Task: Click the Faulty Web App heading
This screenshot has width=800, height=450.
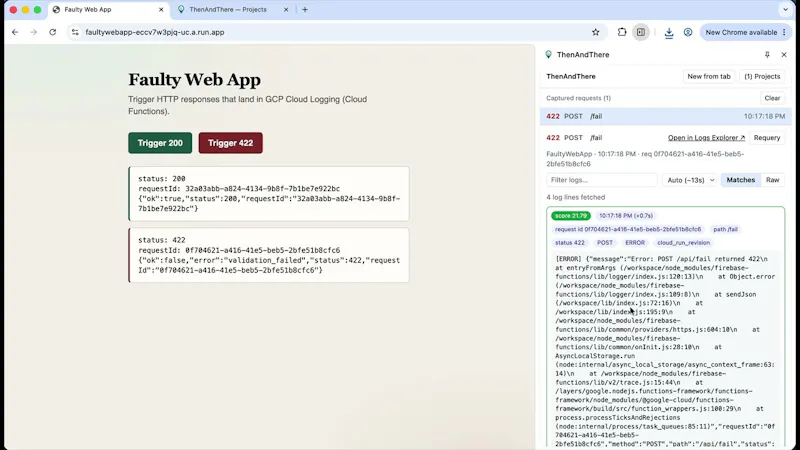Action: tap(194, 80)
